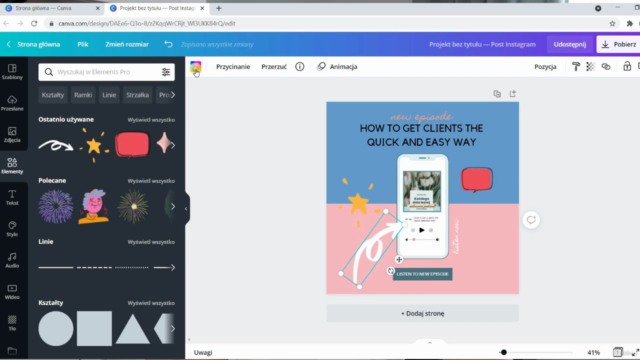The width and height of the screenshot is (640, 360).
Task: Click the rotate handle of selected arrow
Action: pyautogui.click(x=391, y=271)
